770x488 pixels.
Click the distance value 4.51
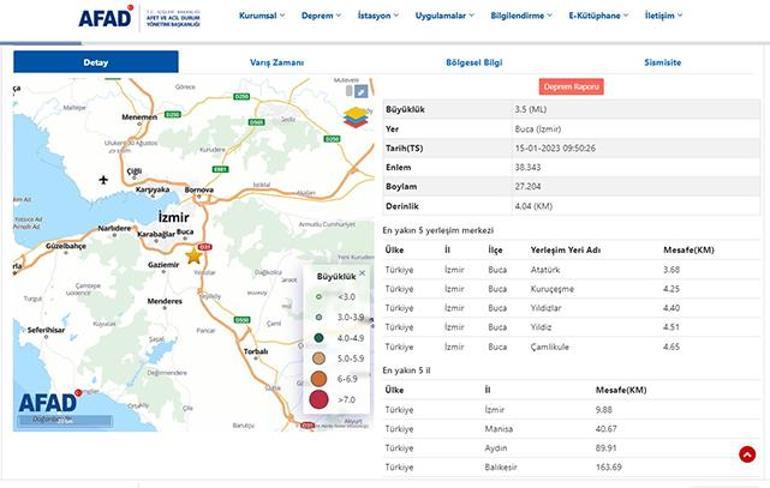tap(671, 327)
